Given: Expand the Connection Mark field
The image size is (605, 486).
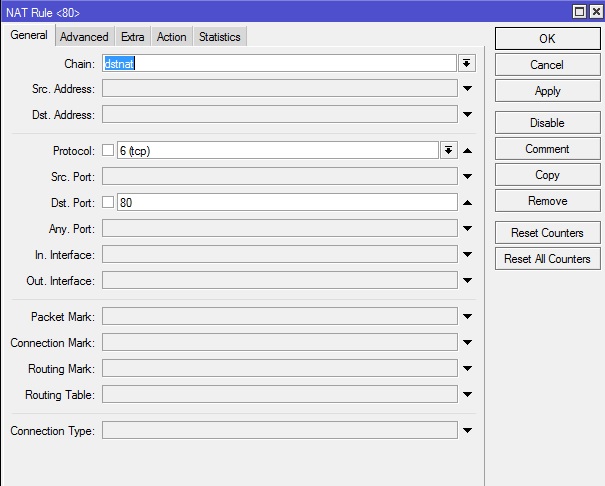Looking at the screenshot, I should (467, 343).
